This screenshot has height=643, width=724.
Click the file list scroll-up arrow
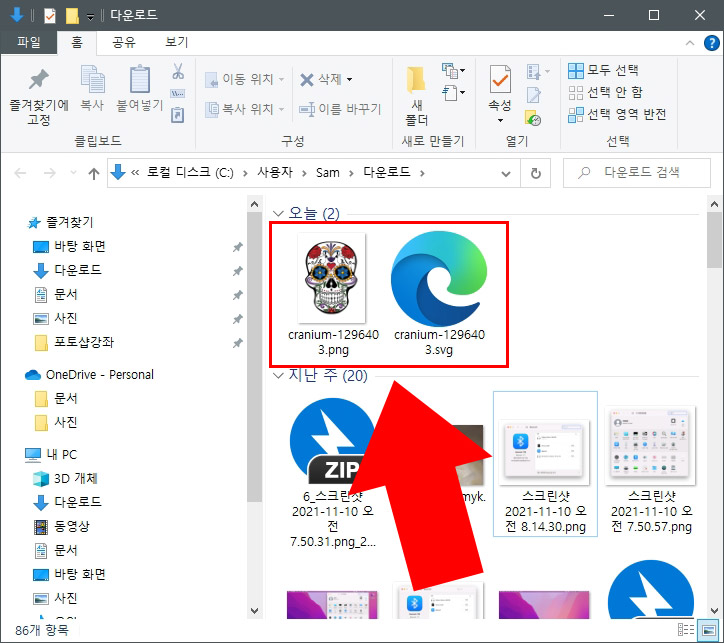[x=714, y=204]
